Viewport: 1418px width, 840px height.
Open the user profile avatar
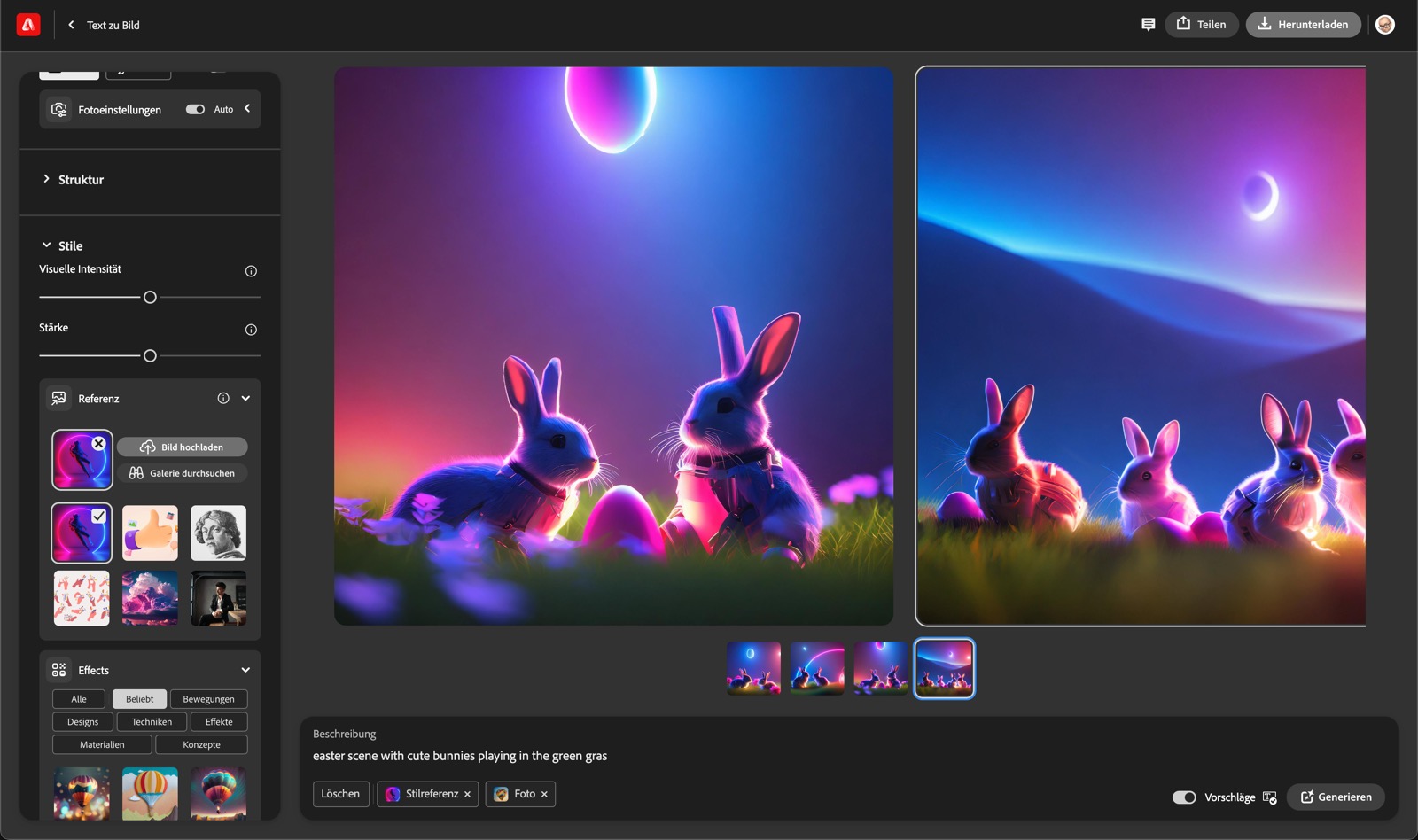point(1385,25)
